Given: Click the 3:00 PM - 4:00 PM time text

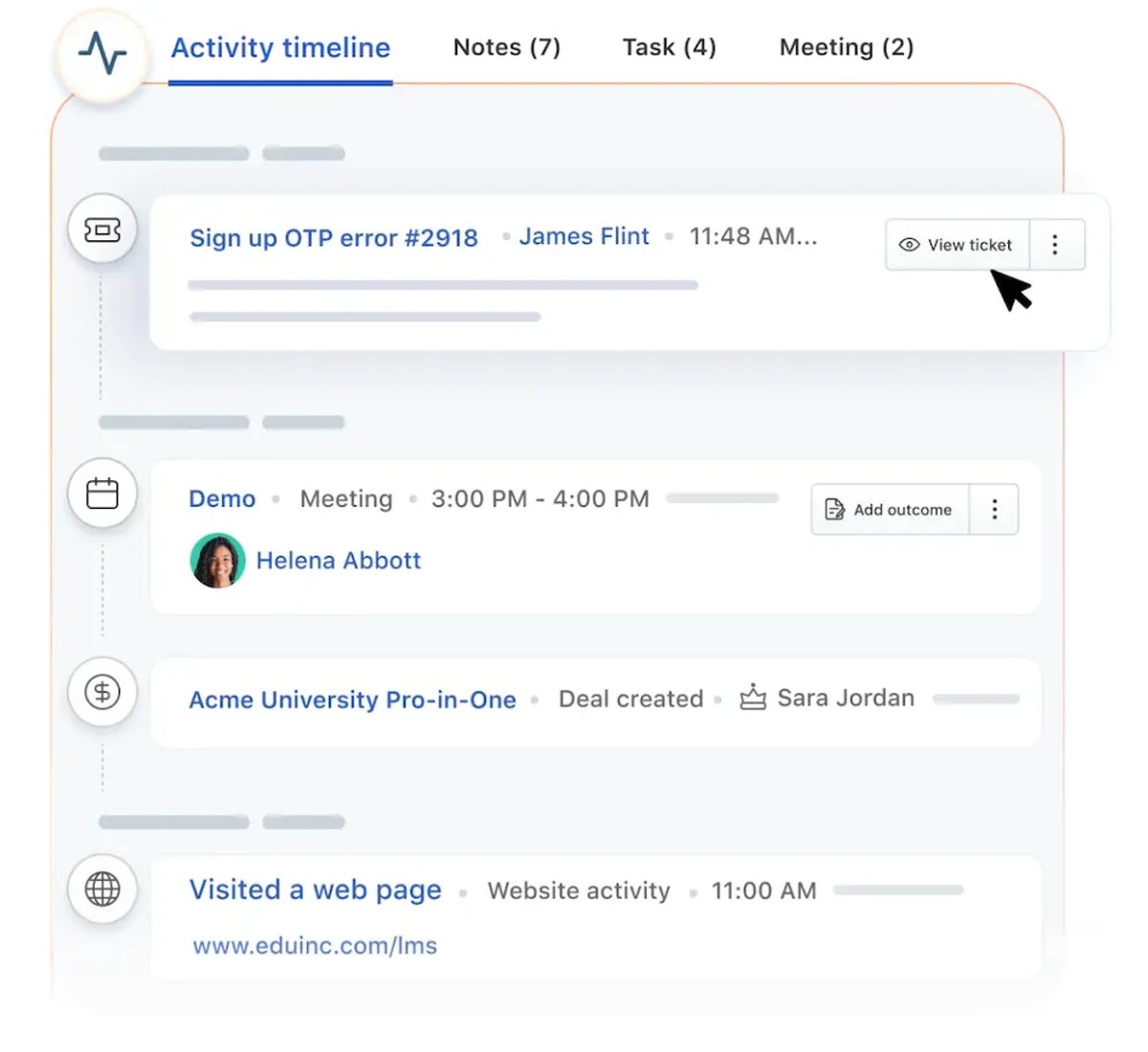Looking at the screenshot, I should 541,499.
